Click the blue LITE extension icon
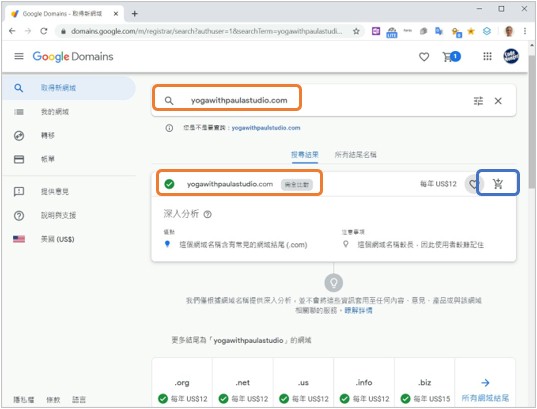 click(x=392, y=32)
